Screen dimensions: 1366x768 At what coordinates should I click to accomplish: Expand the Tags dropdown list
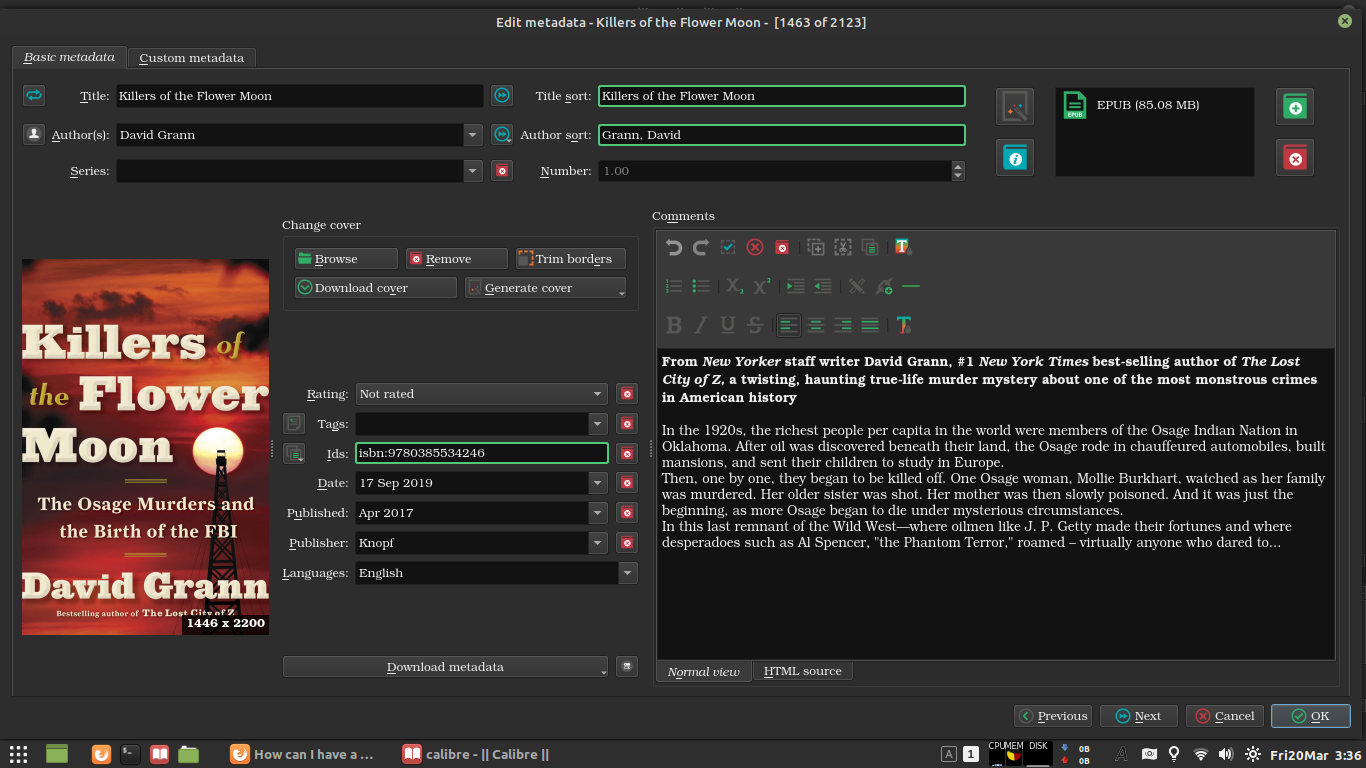coord(598,424)
